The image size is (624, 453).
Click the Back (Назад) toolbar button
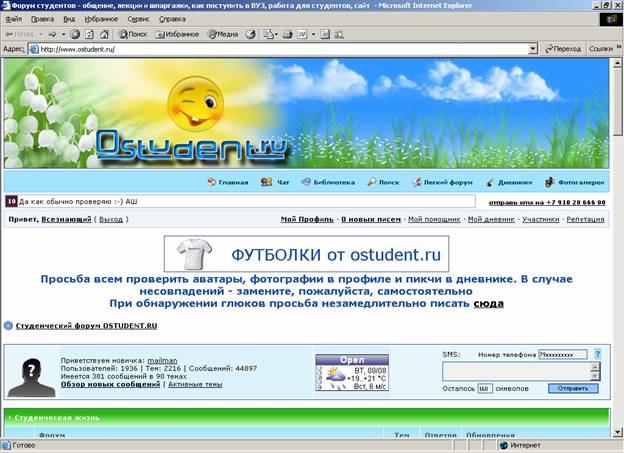19,34
